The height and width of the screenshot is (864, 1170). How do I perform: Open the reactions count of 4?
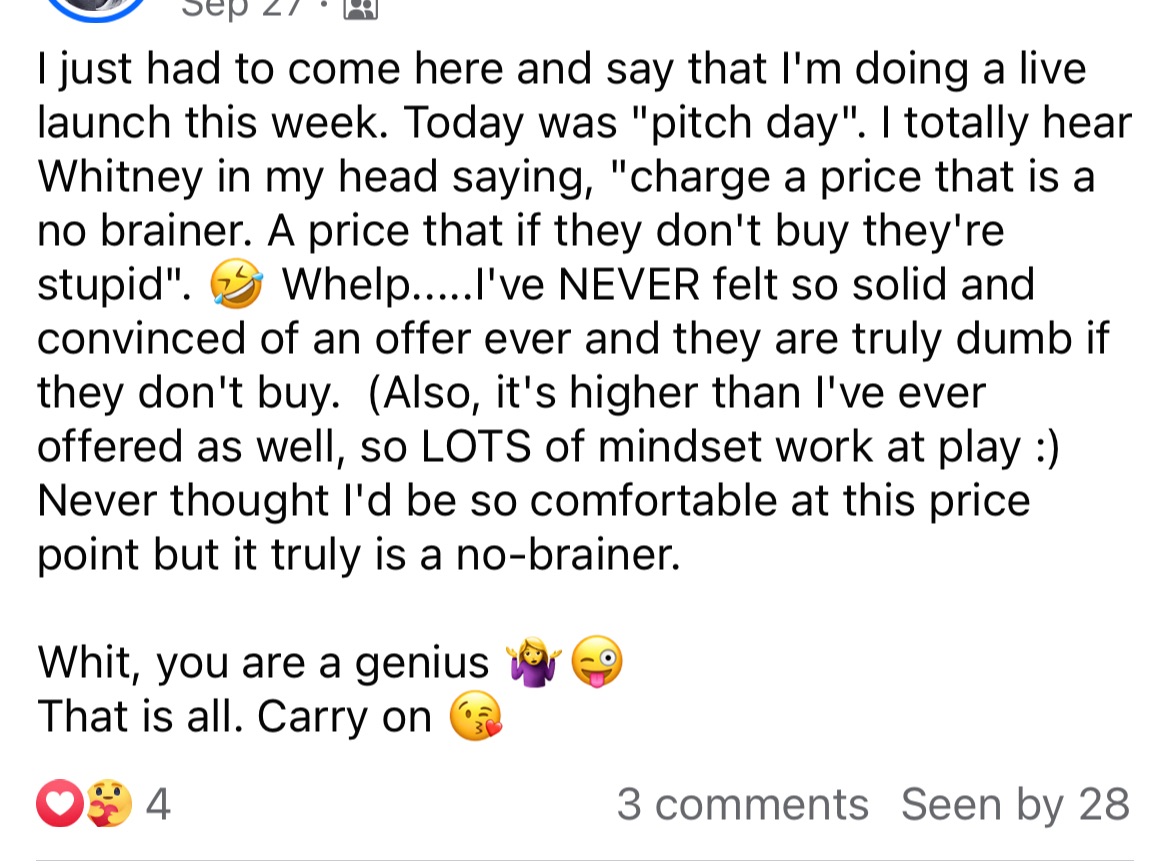158,804
